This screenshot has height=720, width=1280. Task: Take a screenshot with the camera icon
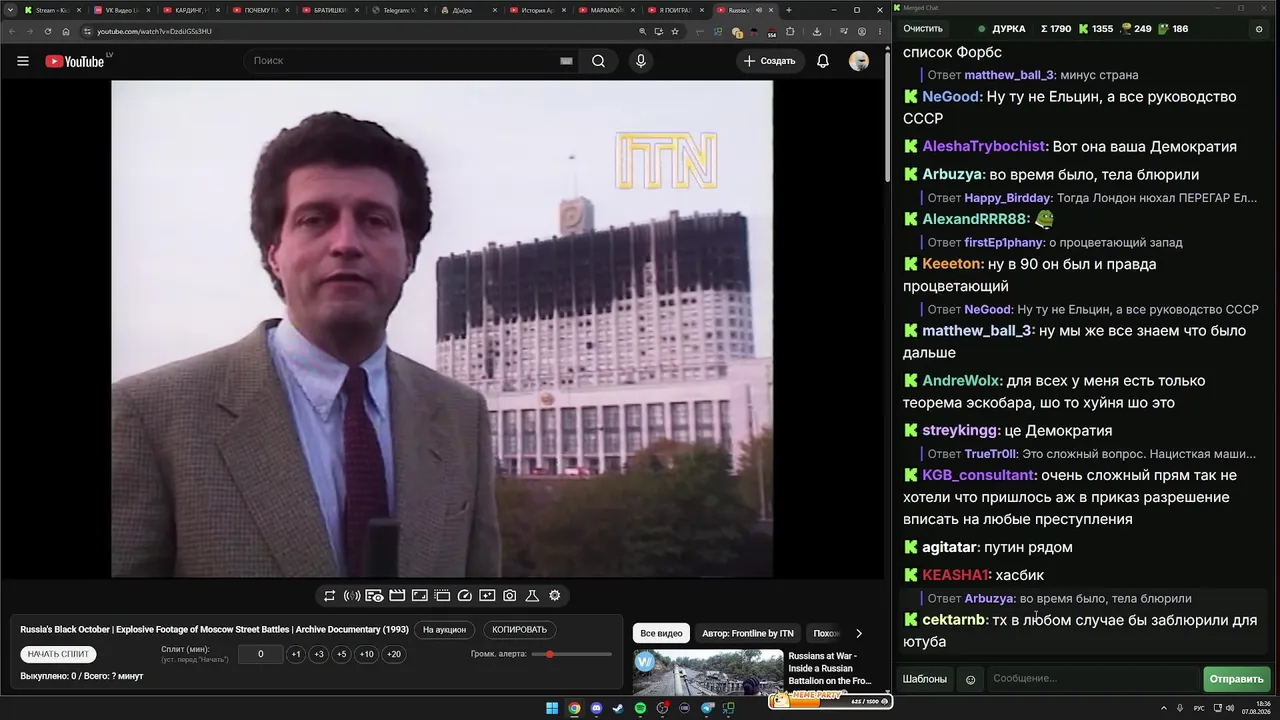point(510,596)
